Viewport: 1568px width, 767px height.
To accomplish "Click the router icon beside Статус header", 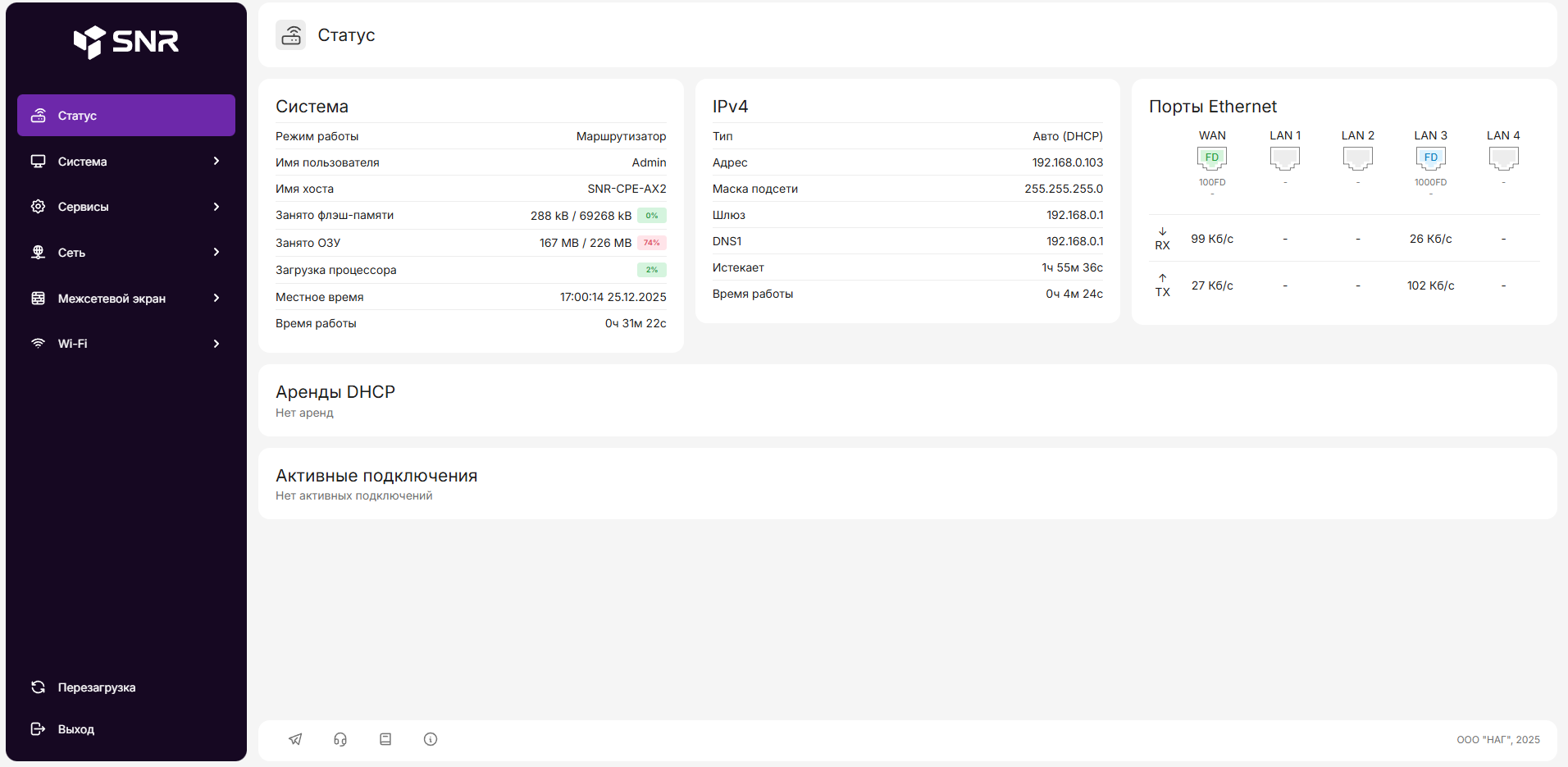I will pos(291,35).
